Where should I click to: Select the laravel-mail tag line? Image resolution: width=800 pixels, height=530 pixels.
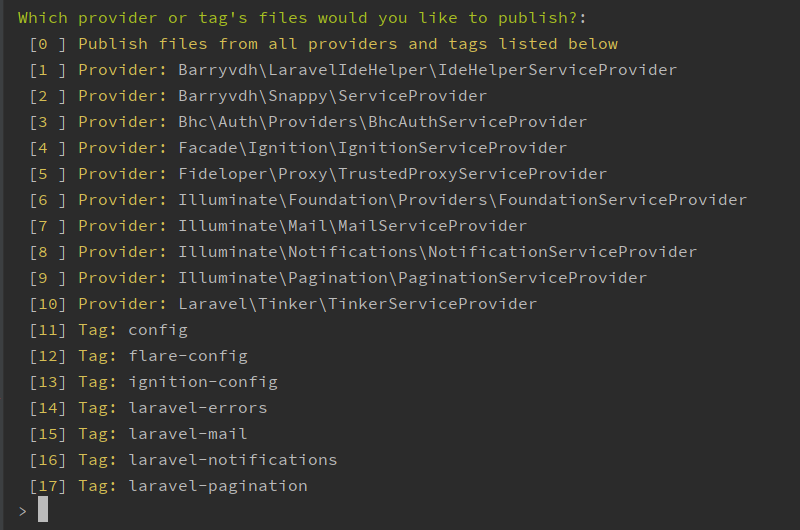point(162,434)
